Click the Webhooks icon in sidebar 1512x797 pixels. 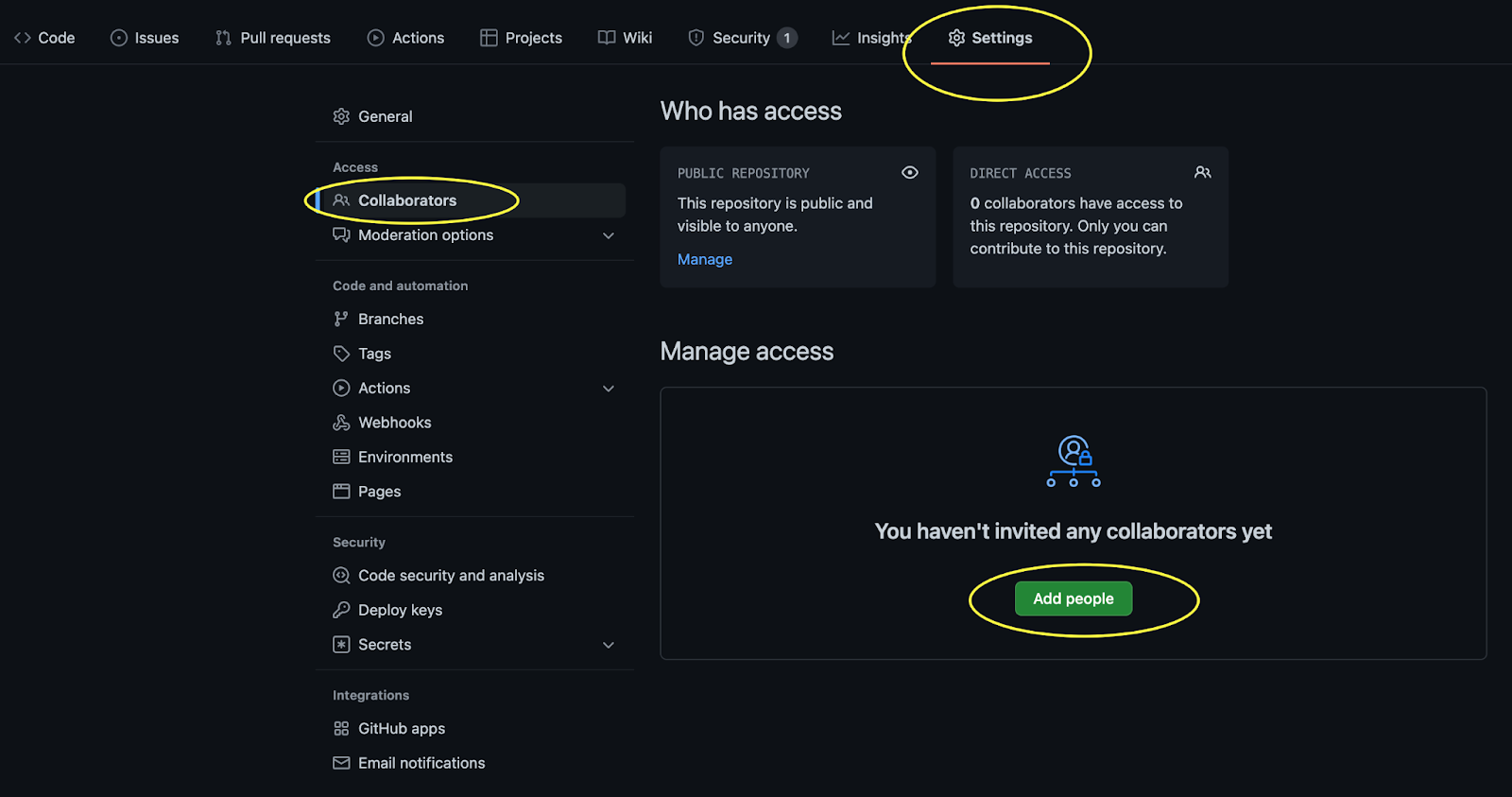click(x=341, y=423)
